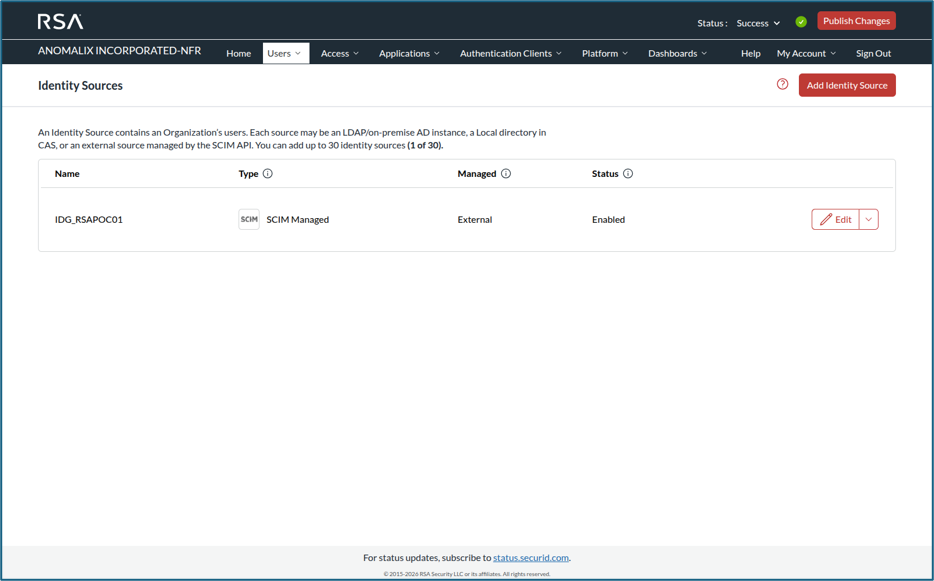The image size is (934, 581).
Task: Open the Applications menu
Action: pyautogui.click(x=409, y=53)
